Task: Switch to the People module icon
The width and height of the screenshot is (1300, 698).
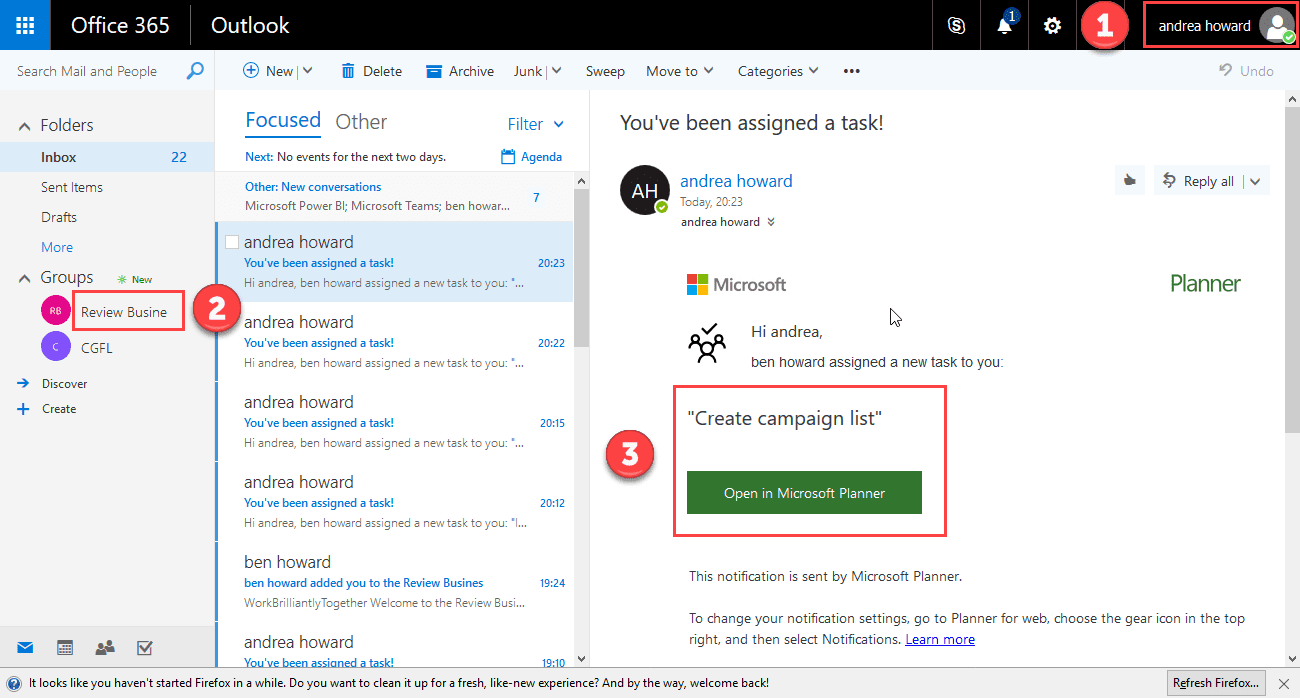Action: [x=105, y=648]
